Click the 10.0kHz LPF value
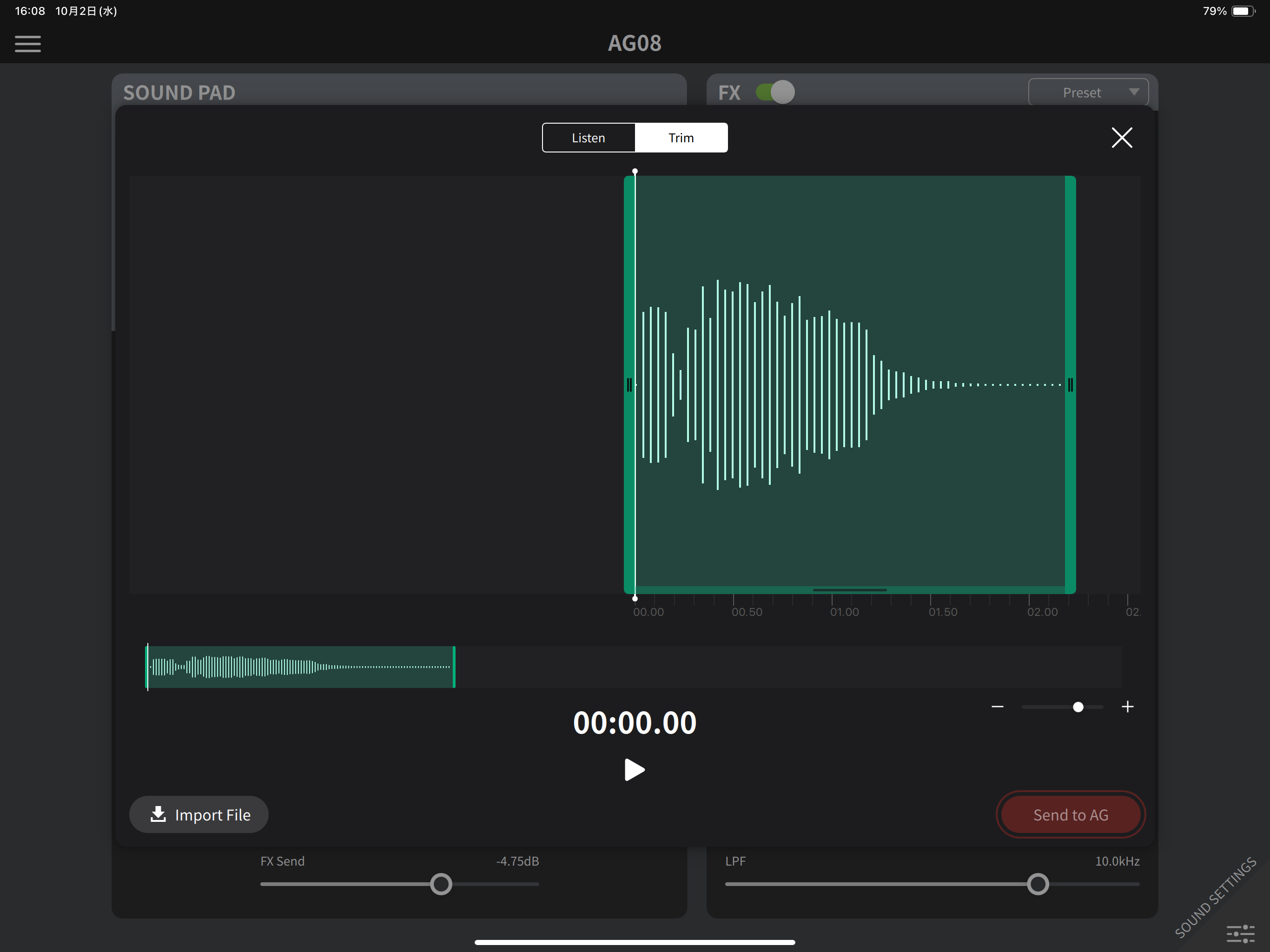 click(x=1117, y=861)
